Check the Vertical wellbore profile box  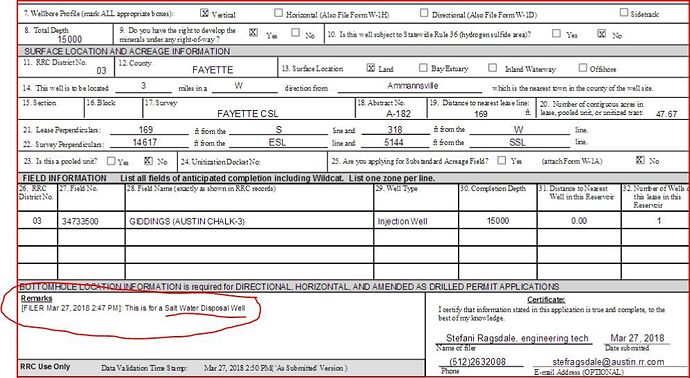[x=204, y=13]
